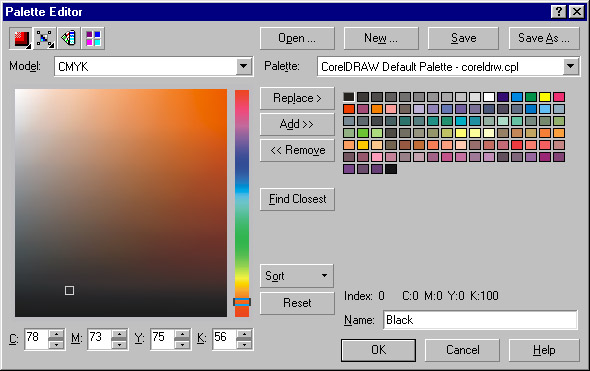
Task: Click the question mark help icon in title bar
Action: click(x=559, y=12)
